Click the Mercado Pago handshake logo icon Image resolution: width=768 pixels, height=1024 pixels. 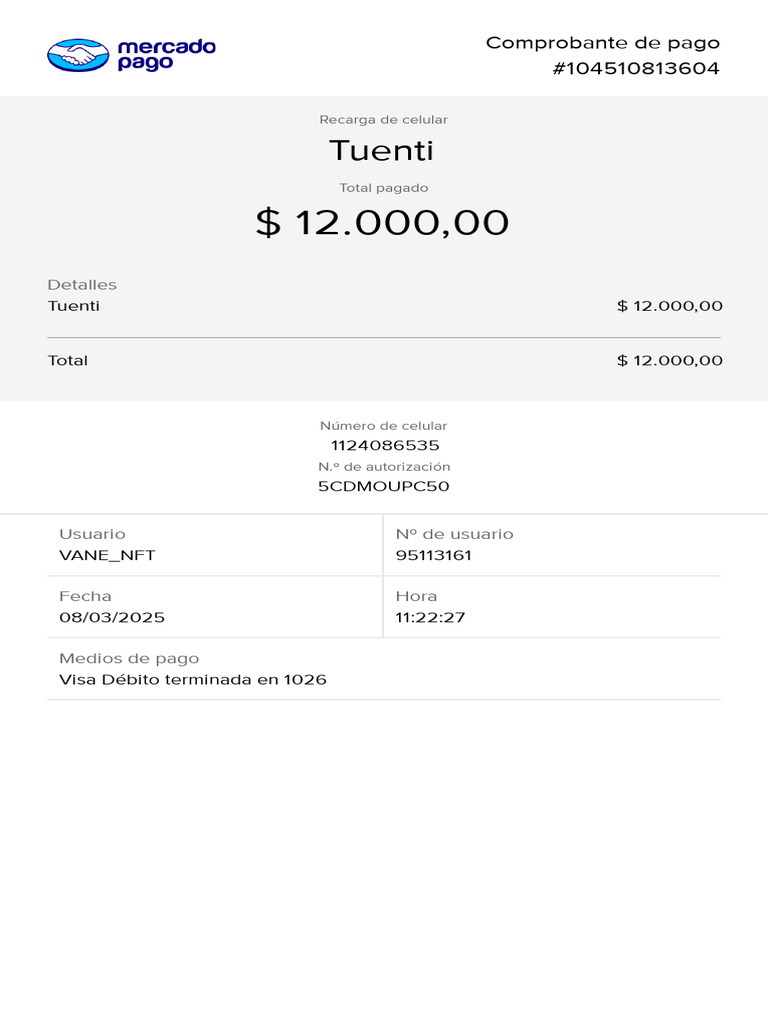pos(78,55)
